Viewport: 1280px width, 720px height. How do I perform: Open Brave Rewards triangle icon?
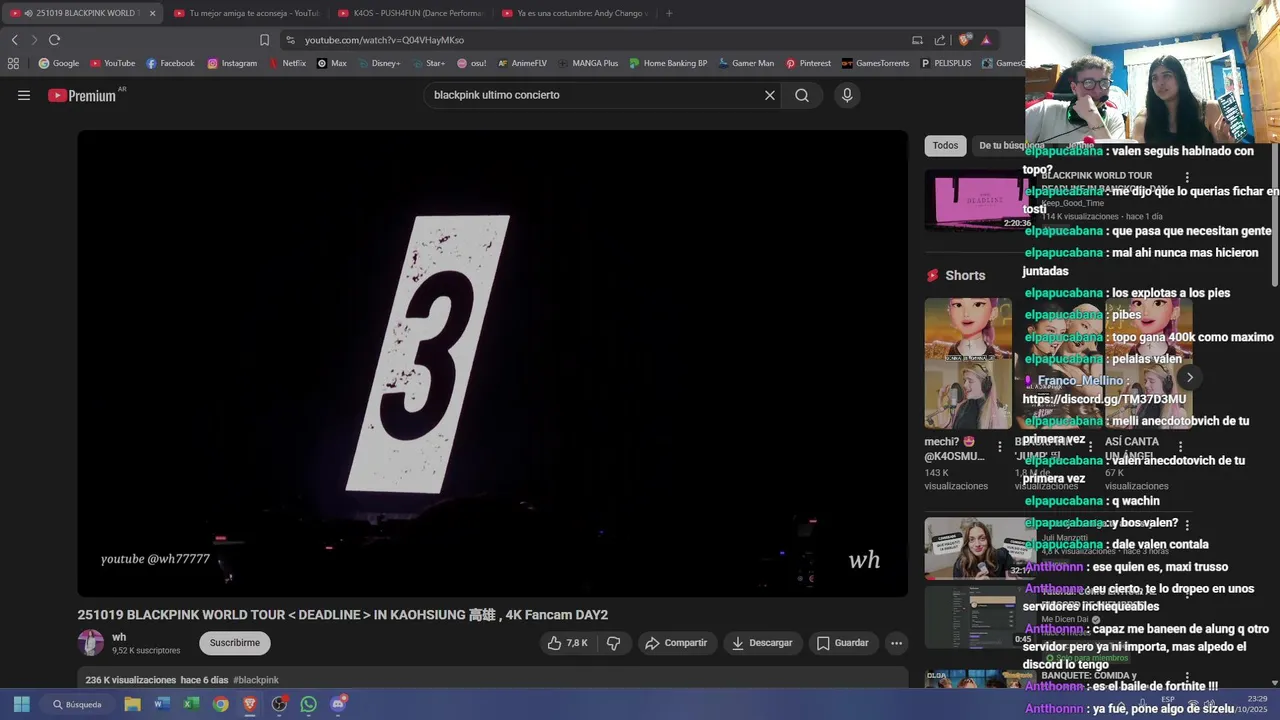[x=986, y=40]
